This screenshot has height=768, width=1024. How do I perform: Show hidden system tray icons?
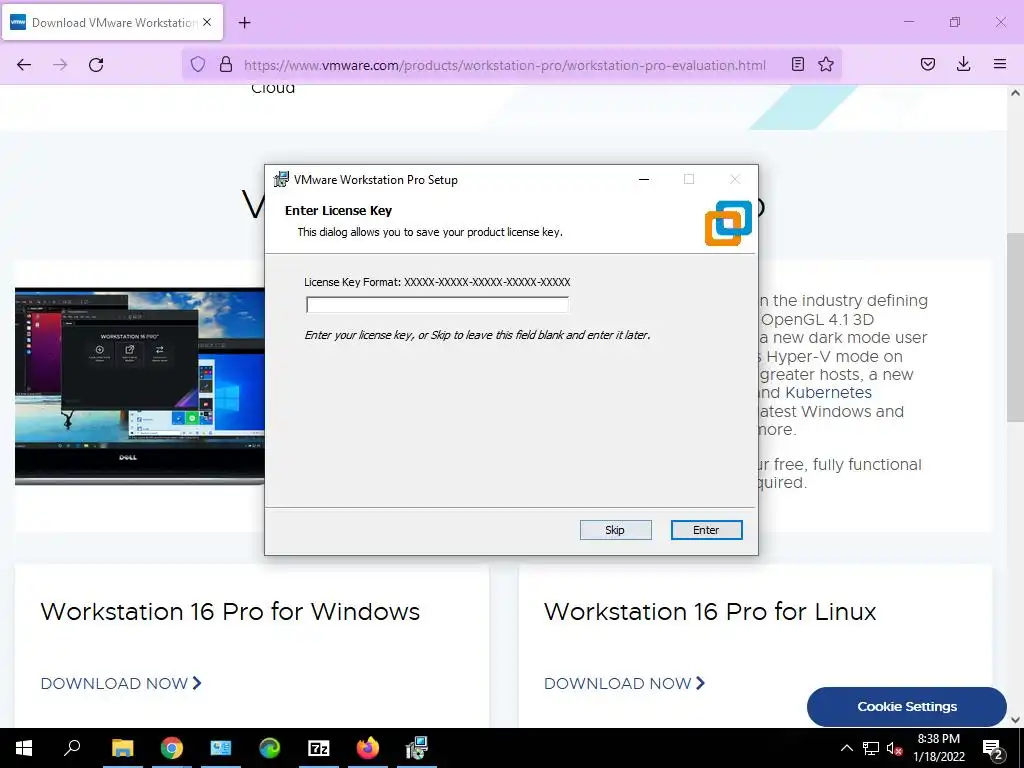[x=846, y=748]
